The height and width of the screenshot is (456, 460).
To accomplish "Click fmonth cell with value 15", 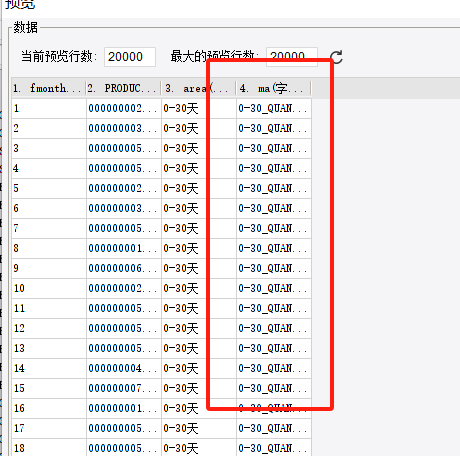I will 49,388.
